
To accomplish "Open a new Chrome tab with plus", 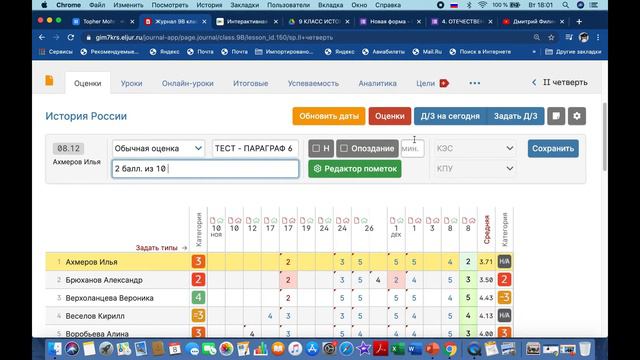I will pyautogui.click(x=579, y=21).
